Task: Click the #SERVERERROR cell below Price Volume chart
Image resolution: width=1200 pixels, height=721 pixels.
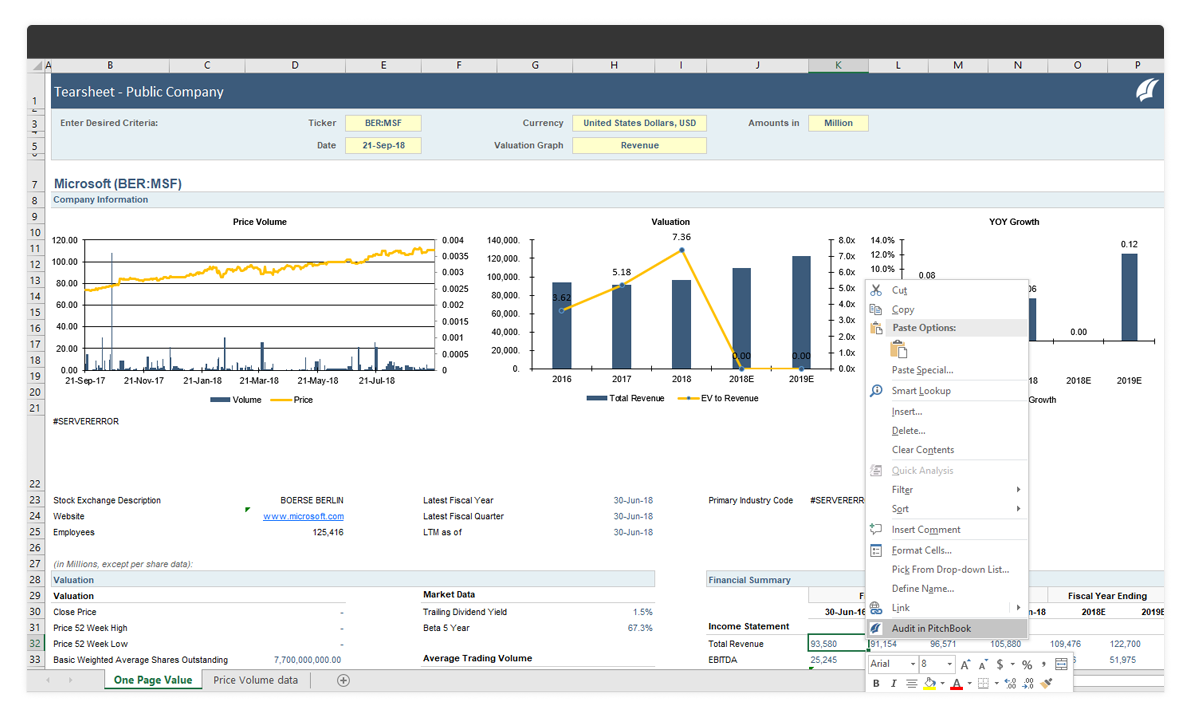Action: 86,421
